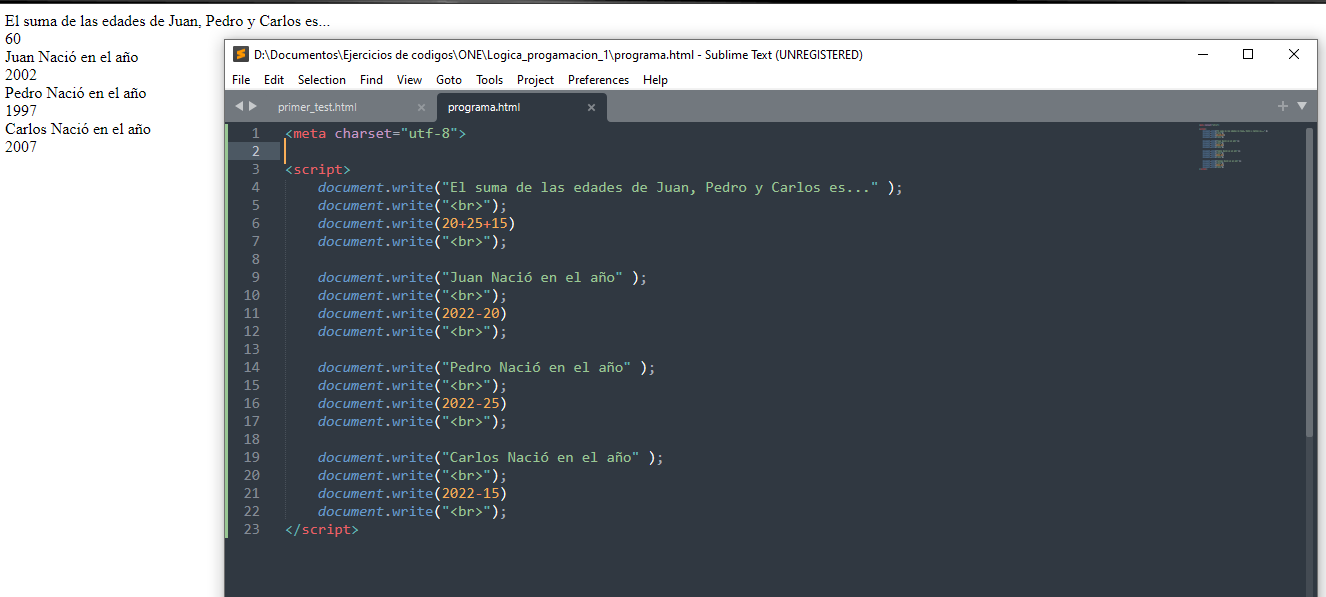Click the 2022-15 expression

(x=471, y=493)
